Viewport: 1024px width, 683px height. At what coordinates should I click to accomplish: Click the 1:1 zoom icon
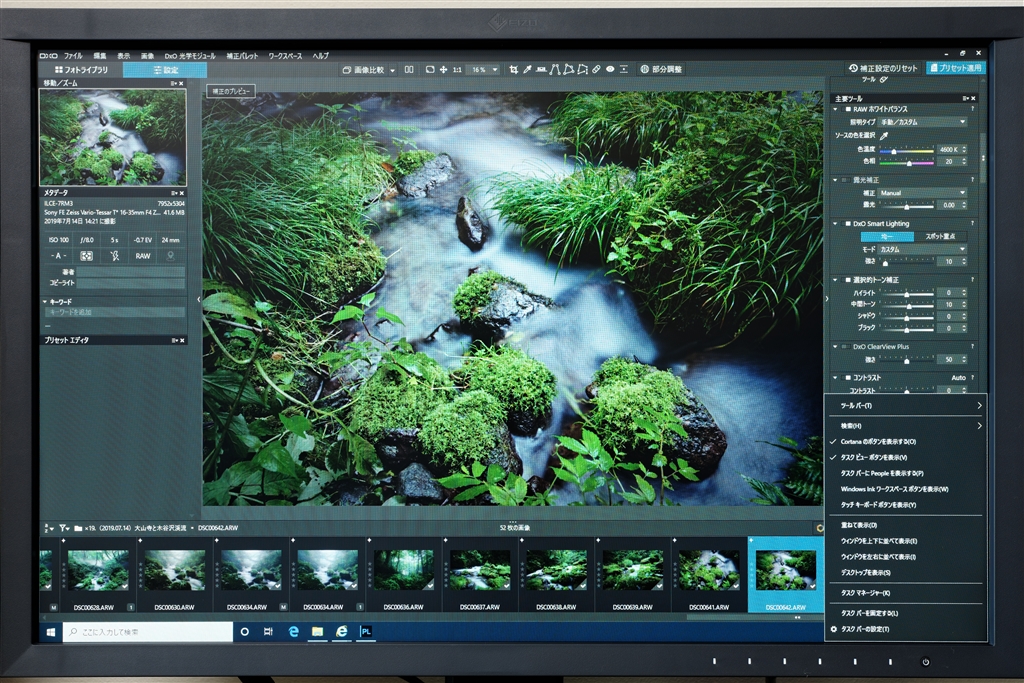tap(457, 70)
